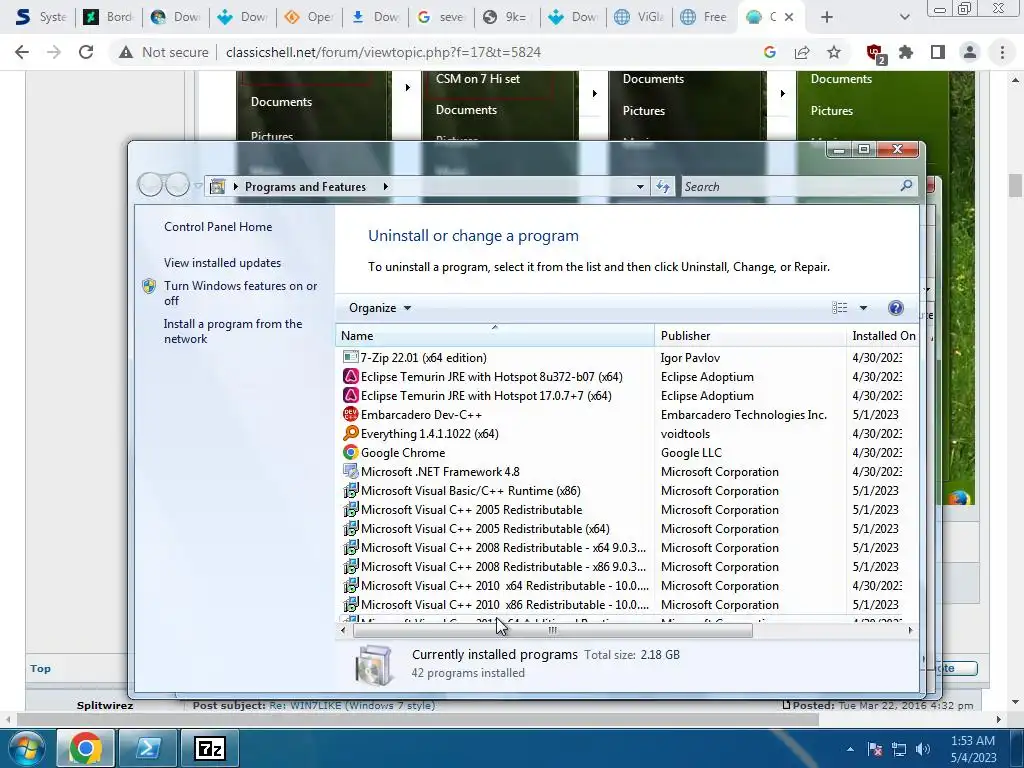
Task: Expand the view options dropdown arrow
Action: coord(863,308)
